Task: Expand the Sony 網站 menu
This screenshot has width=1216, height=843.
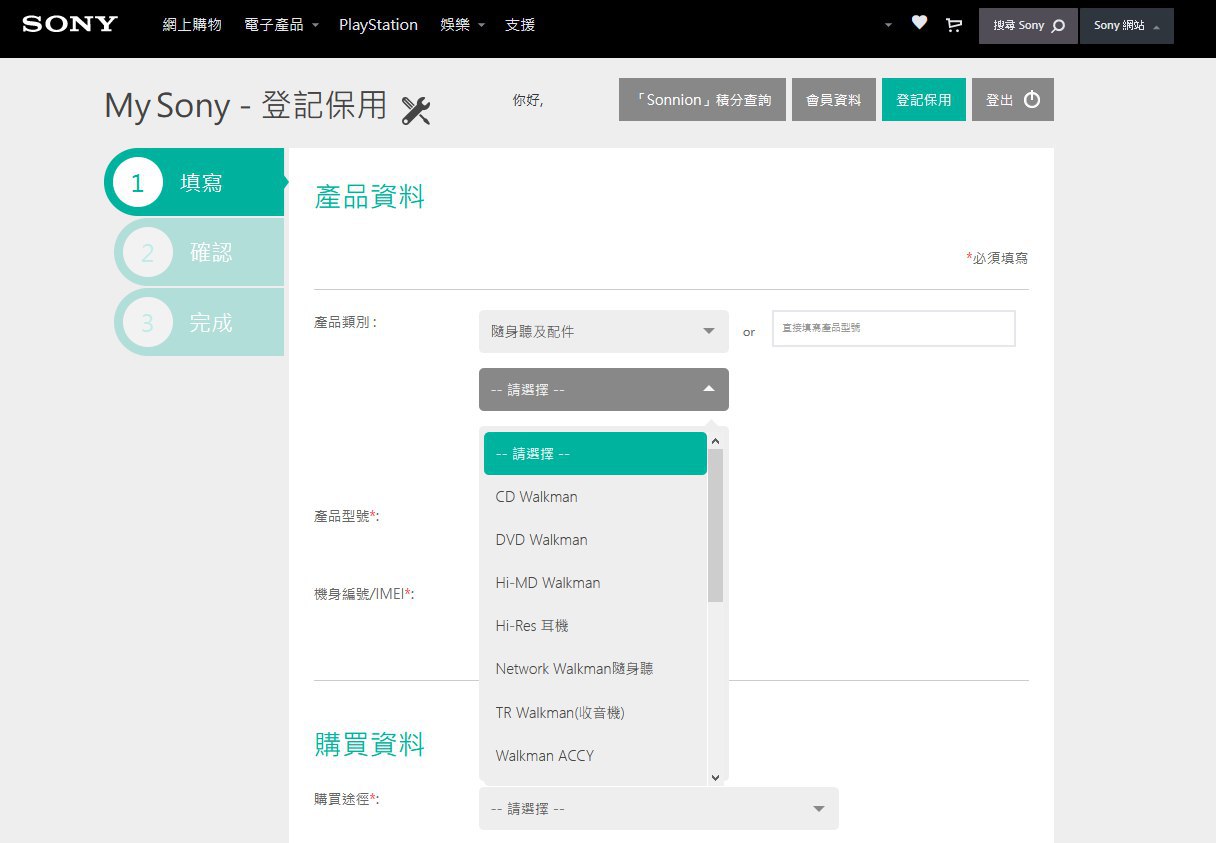Action: (x=1127, y=26)
